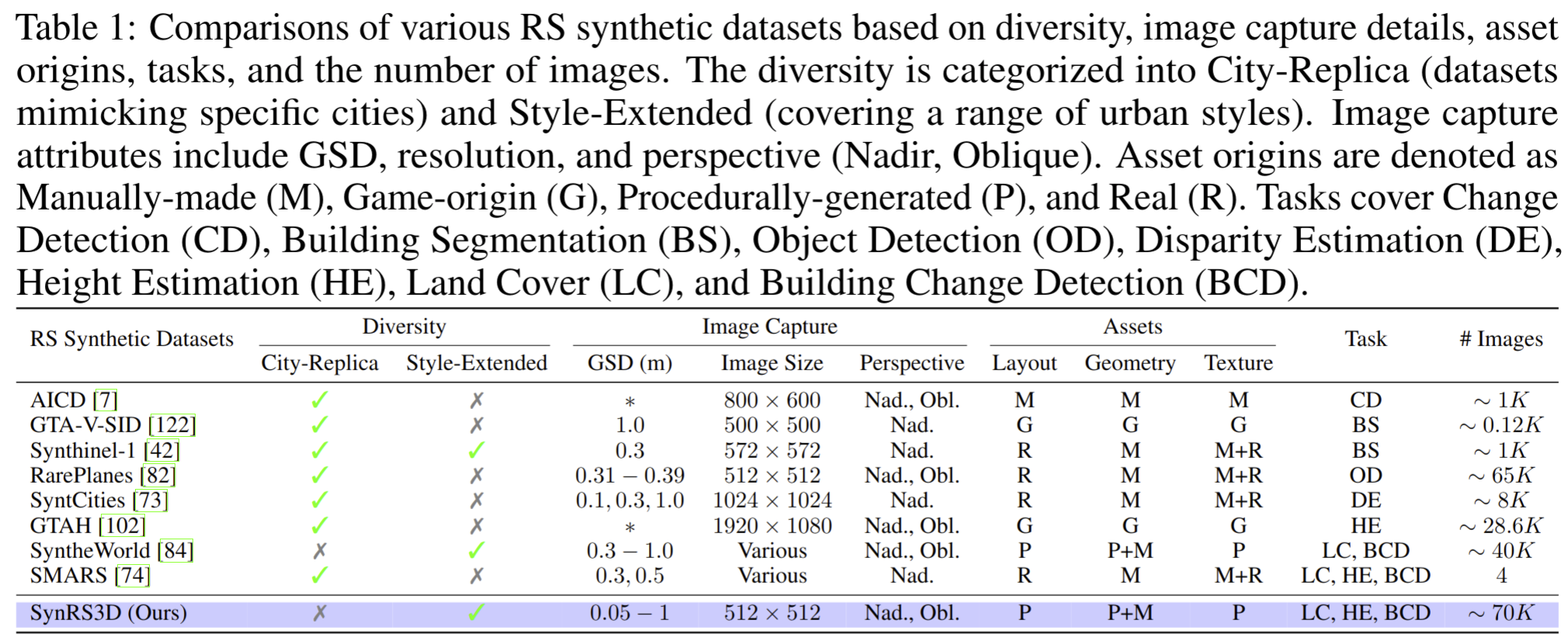
Task: Click the 'LC, HE, BCD' task cell for SMARS
Action: (1365, 576)
